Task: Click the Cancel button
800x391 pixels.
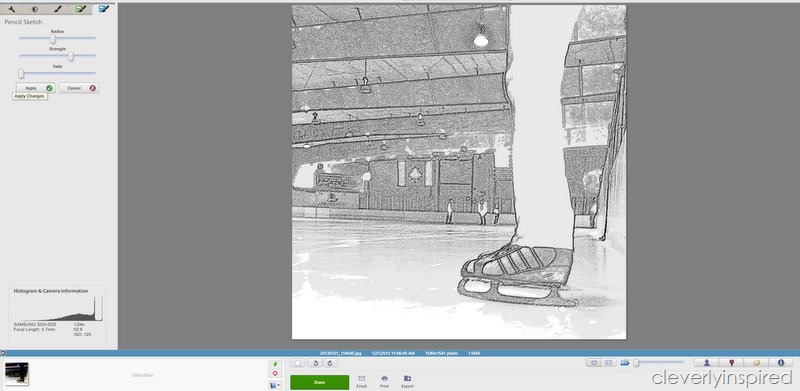Action: tap(79, 88)
